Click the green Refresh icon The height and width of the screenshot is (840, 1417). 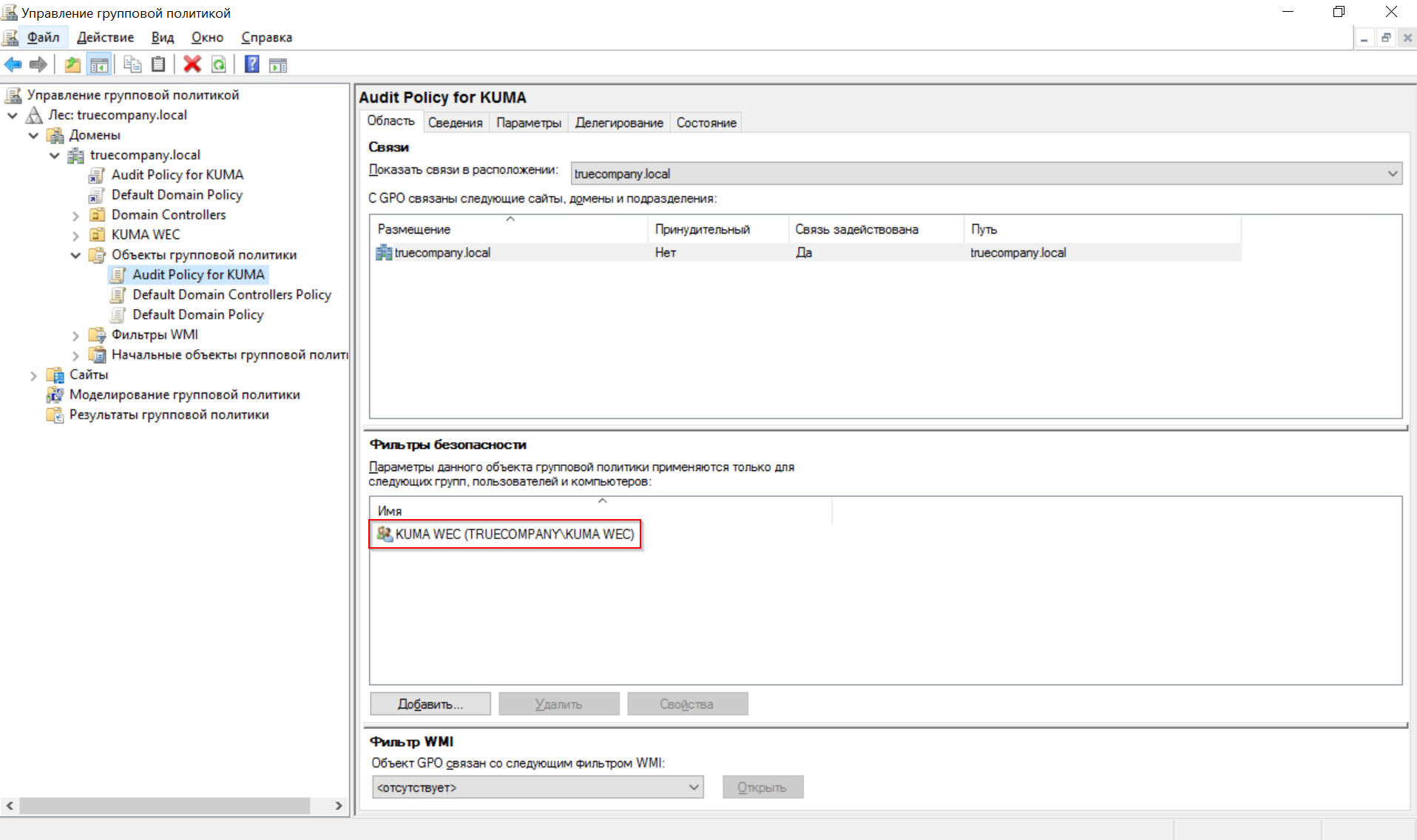[x=219, y=65]
